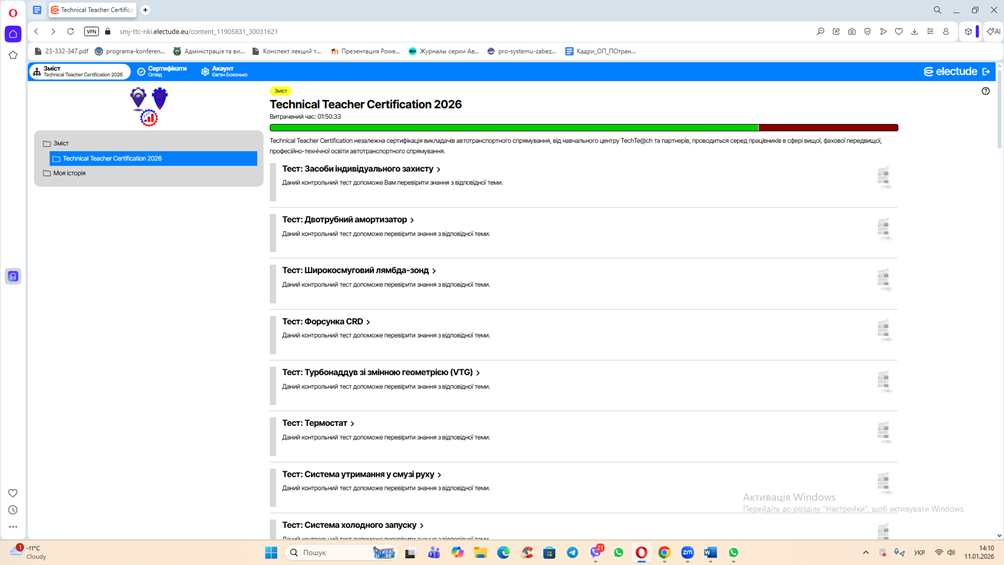The image size is (1004, 565).
Task: Open test Турбонаддув зі змінною геометрією (VTG)
Action: pyautogui.click(x=378, y=373)
